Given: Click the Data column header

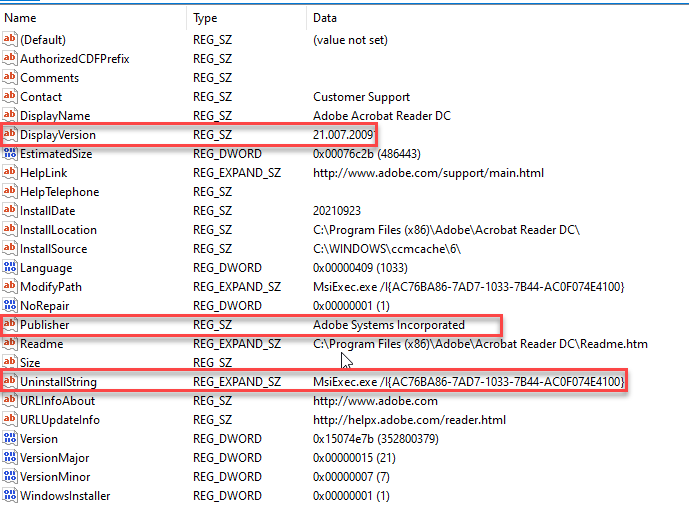Looking at the screenshot, I should tap(497, 18).
